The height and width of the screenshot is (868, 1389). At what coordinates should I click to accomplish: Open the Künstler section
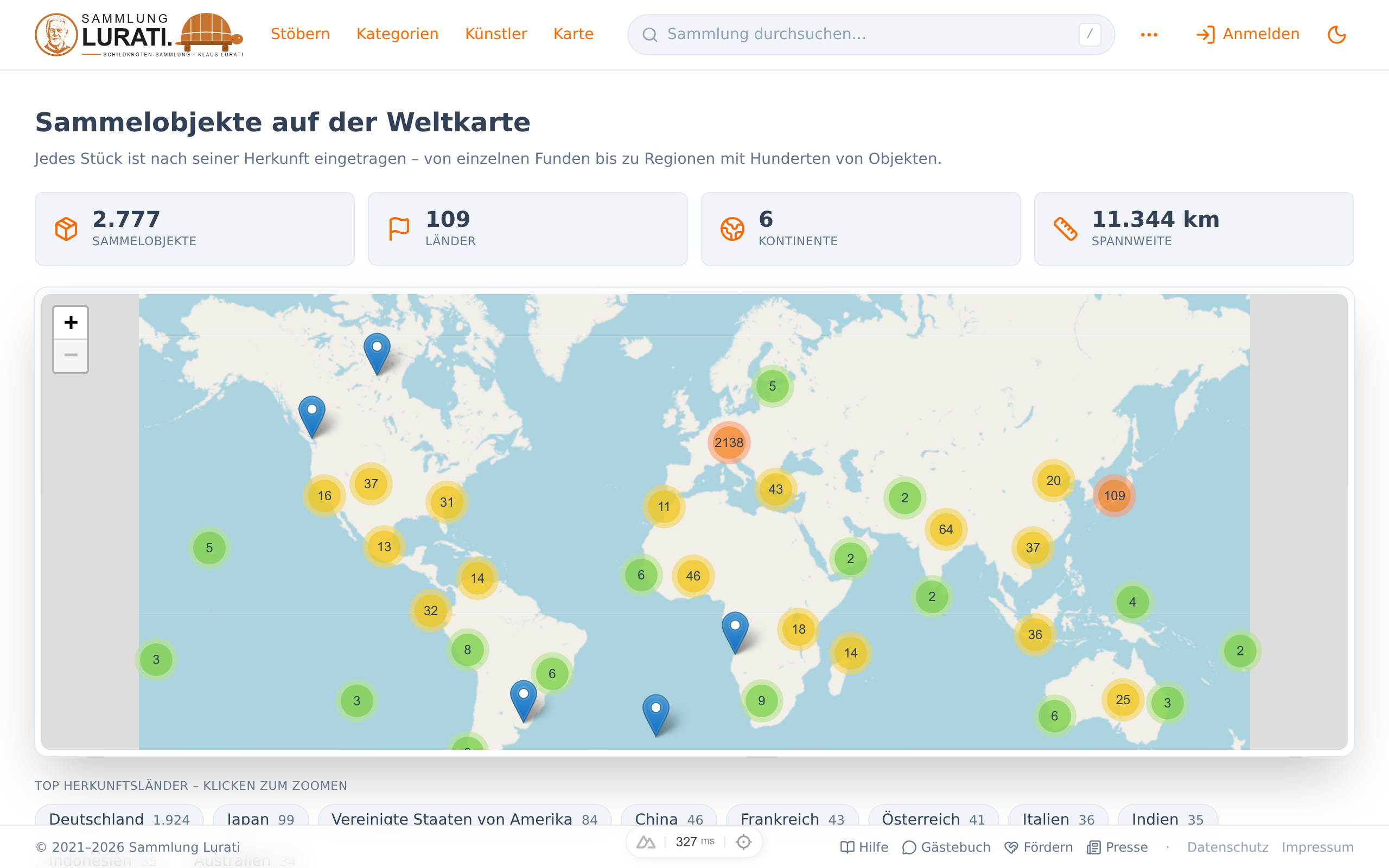[x=496, y=34]
